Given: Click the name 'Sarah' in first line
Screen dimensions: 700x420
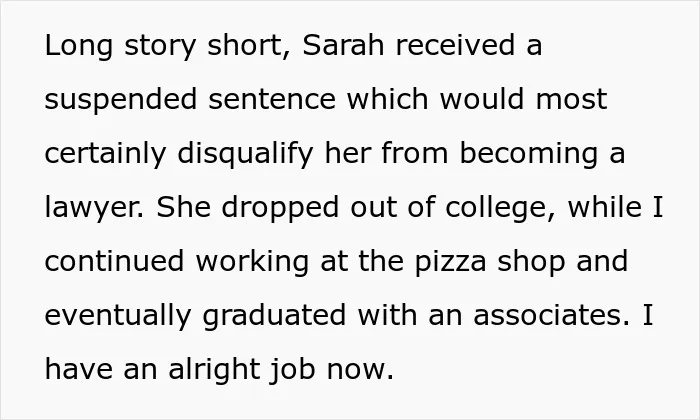Looking at the screenshot, I should coord(343,45).
